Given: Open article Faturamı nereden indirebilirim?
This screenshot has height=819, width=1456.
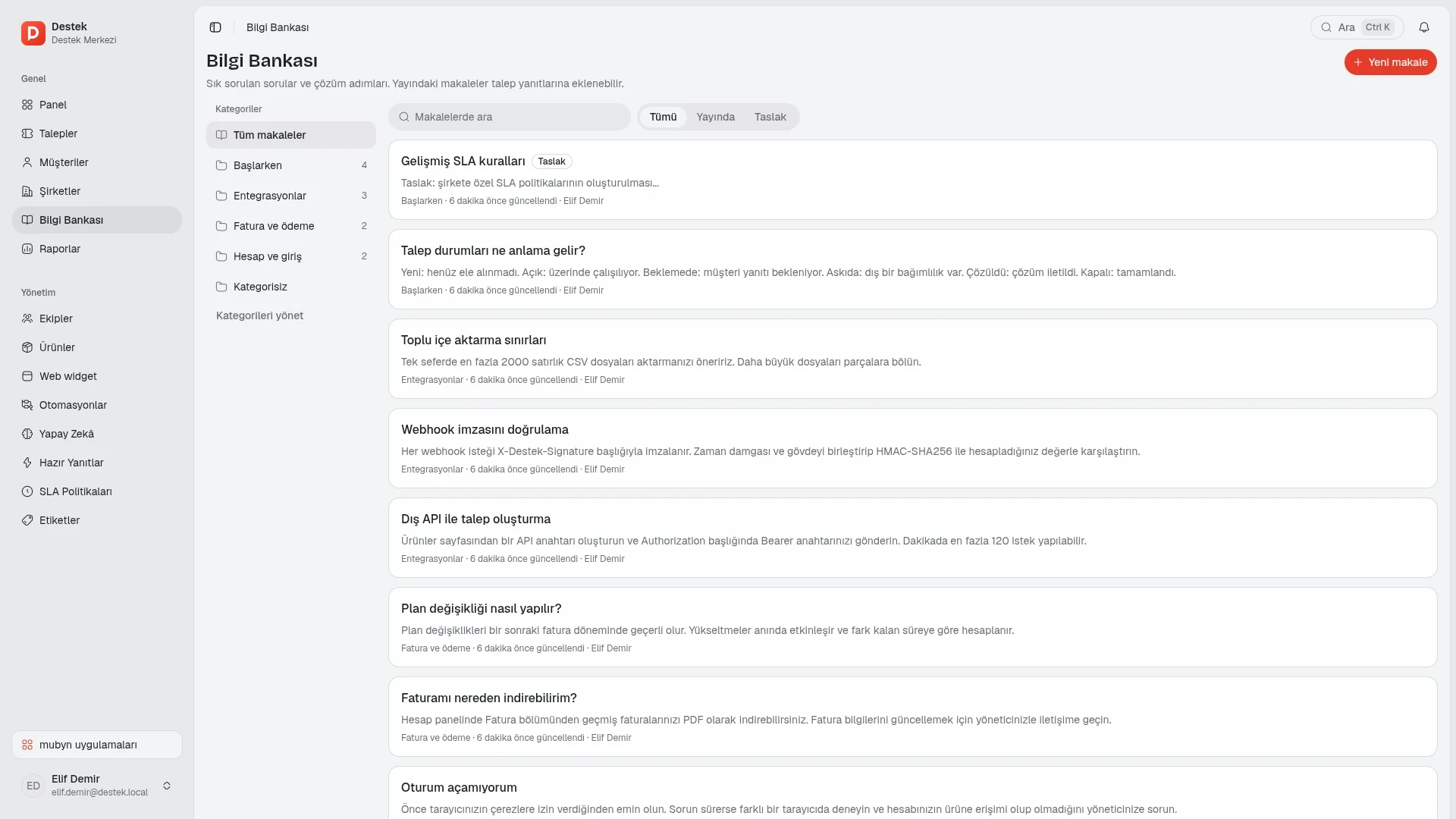Looking at the screenshot, I should coord(913,717).
